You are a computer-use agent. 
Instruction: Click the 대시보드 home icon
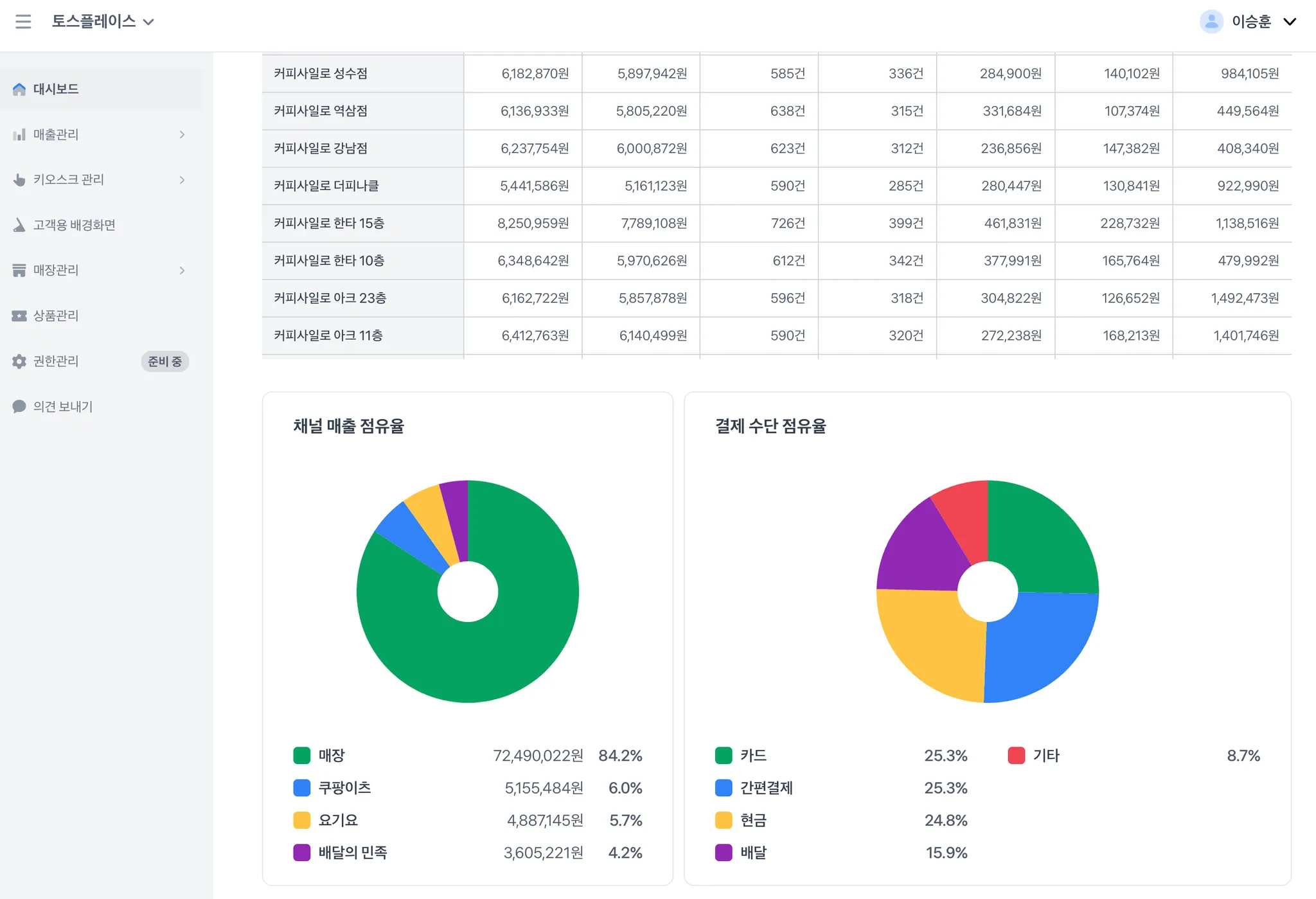(19, 89)
